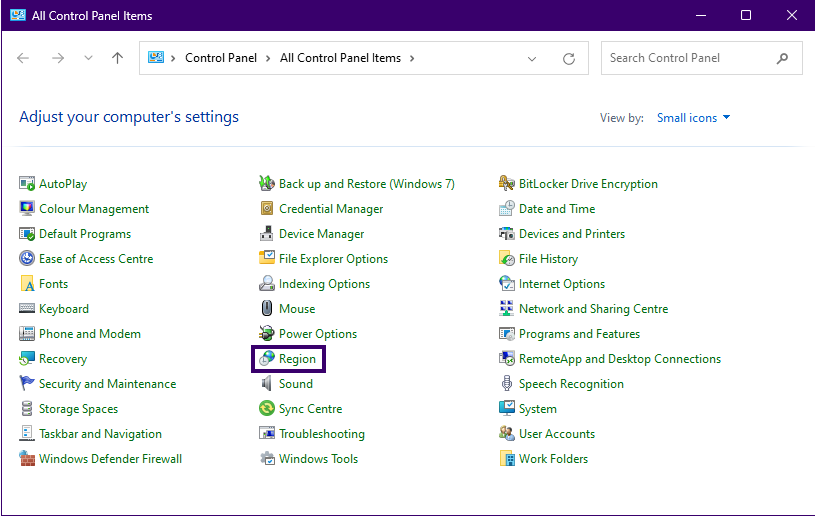Click the search magnifier icon
The width and height of the screenshot is (815, 516).
coord(782,58)
